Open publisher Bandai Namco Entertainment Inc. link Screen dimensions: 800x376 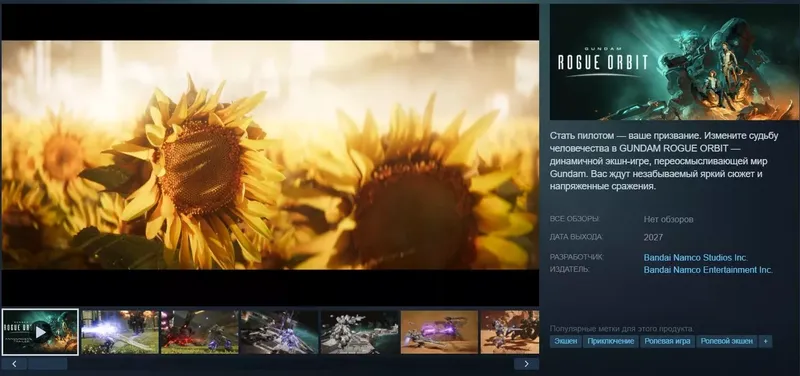coord(708,270)
